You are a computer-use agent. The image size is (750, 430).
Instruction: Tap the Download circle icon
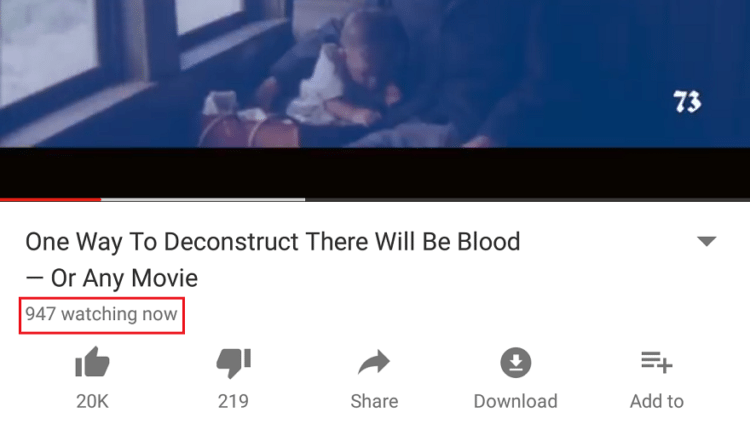[x=516, y=362]
